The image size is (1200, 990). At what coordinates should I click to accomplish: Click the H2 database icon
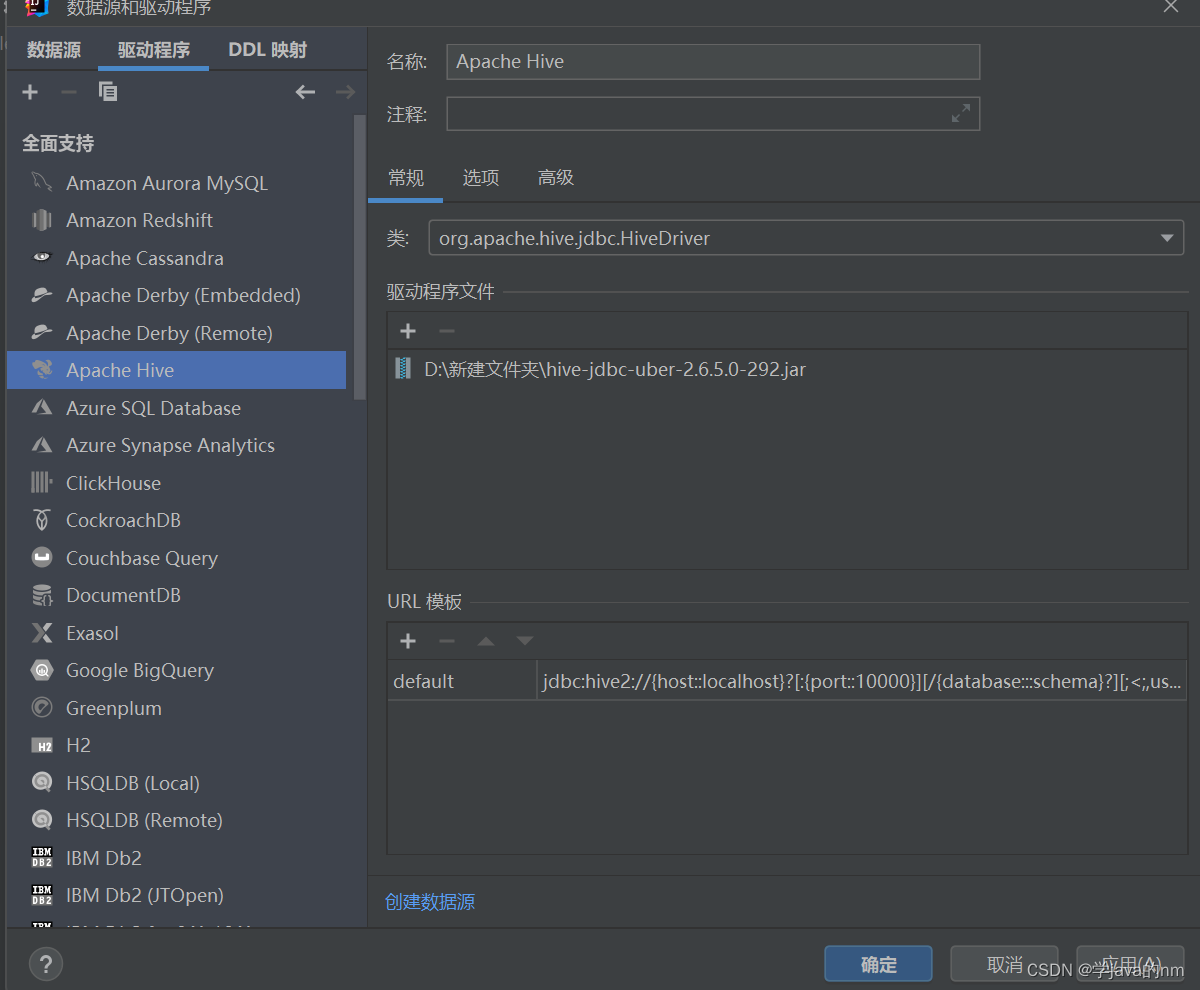point(41,745)
